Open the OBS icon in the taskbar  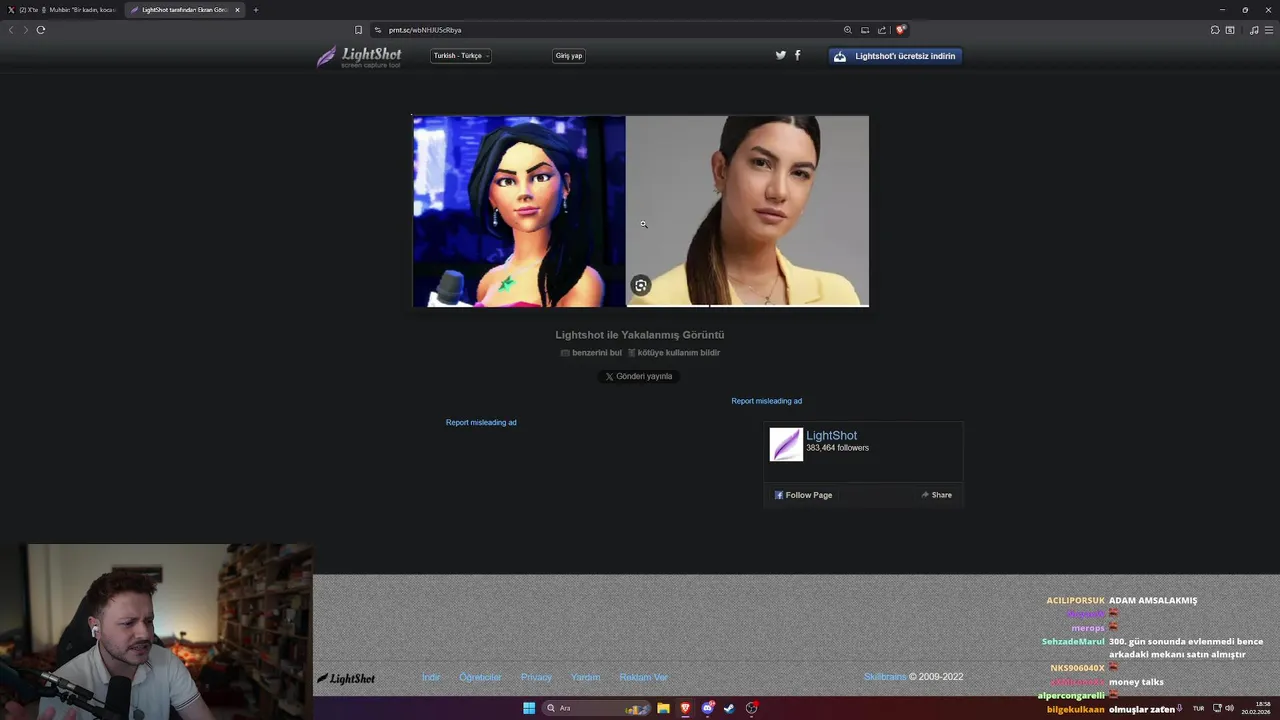[752, 708]
